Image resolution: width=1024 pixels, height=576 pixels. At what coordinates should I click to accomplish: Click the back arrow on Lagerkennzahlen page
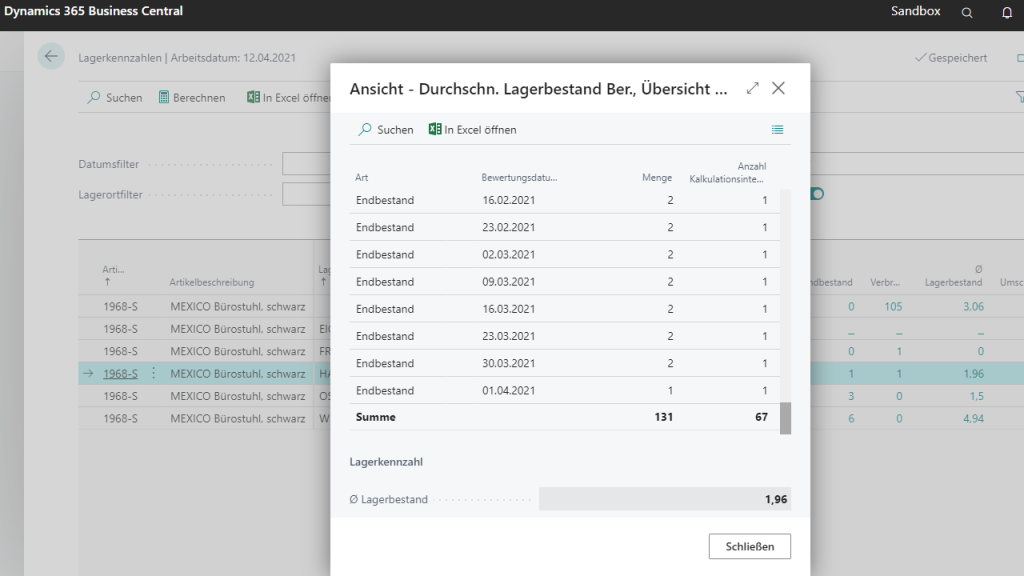51,57
